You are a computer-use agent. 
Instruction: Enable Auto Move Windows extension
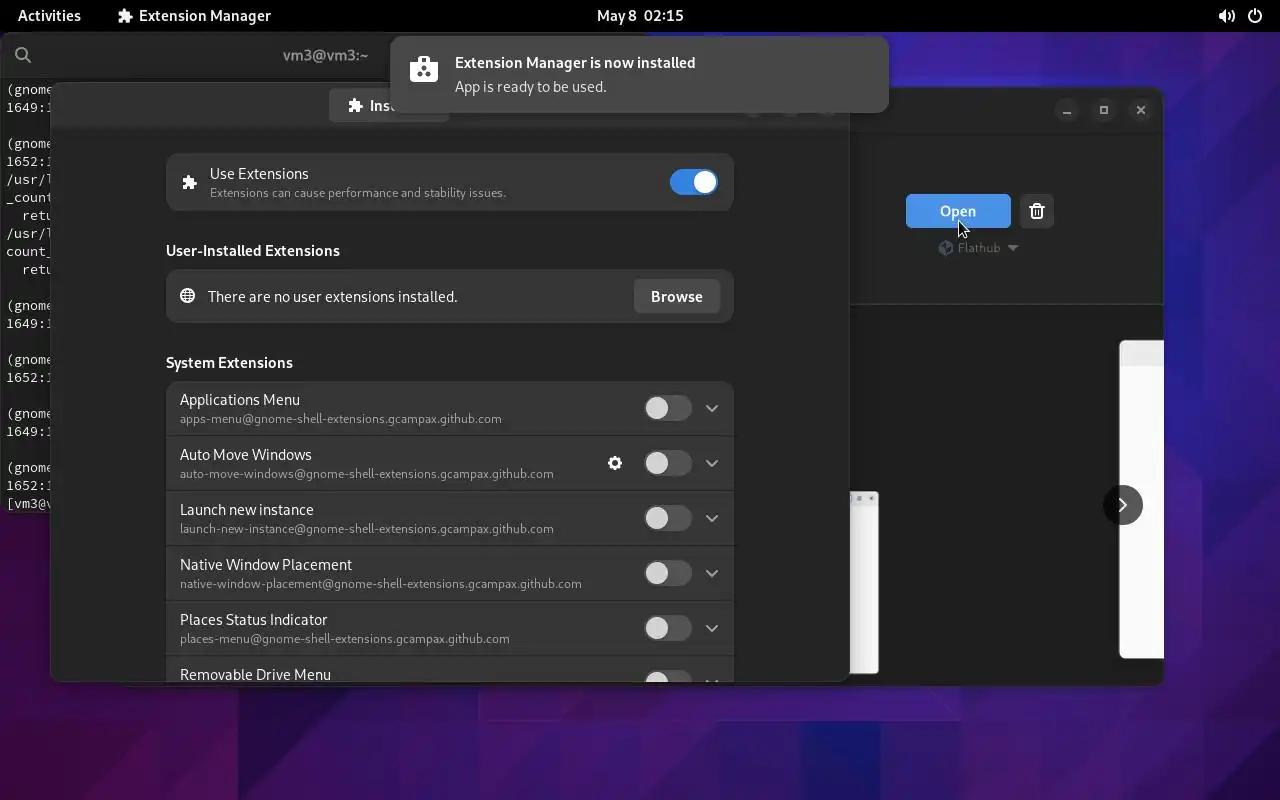(668, 463)
